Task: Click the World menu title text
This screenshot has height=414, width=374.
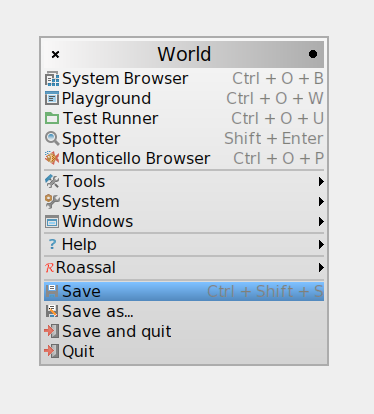Action: pyautogui.click(x=184, y=54)
